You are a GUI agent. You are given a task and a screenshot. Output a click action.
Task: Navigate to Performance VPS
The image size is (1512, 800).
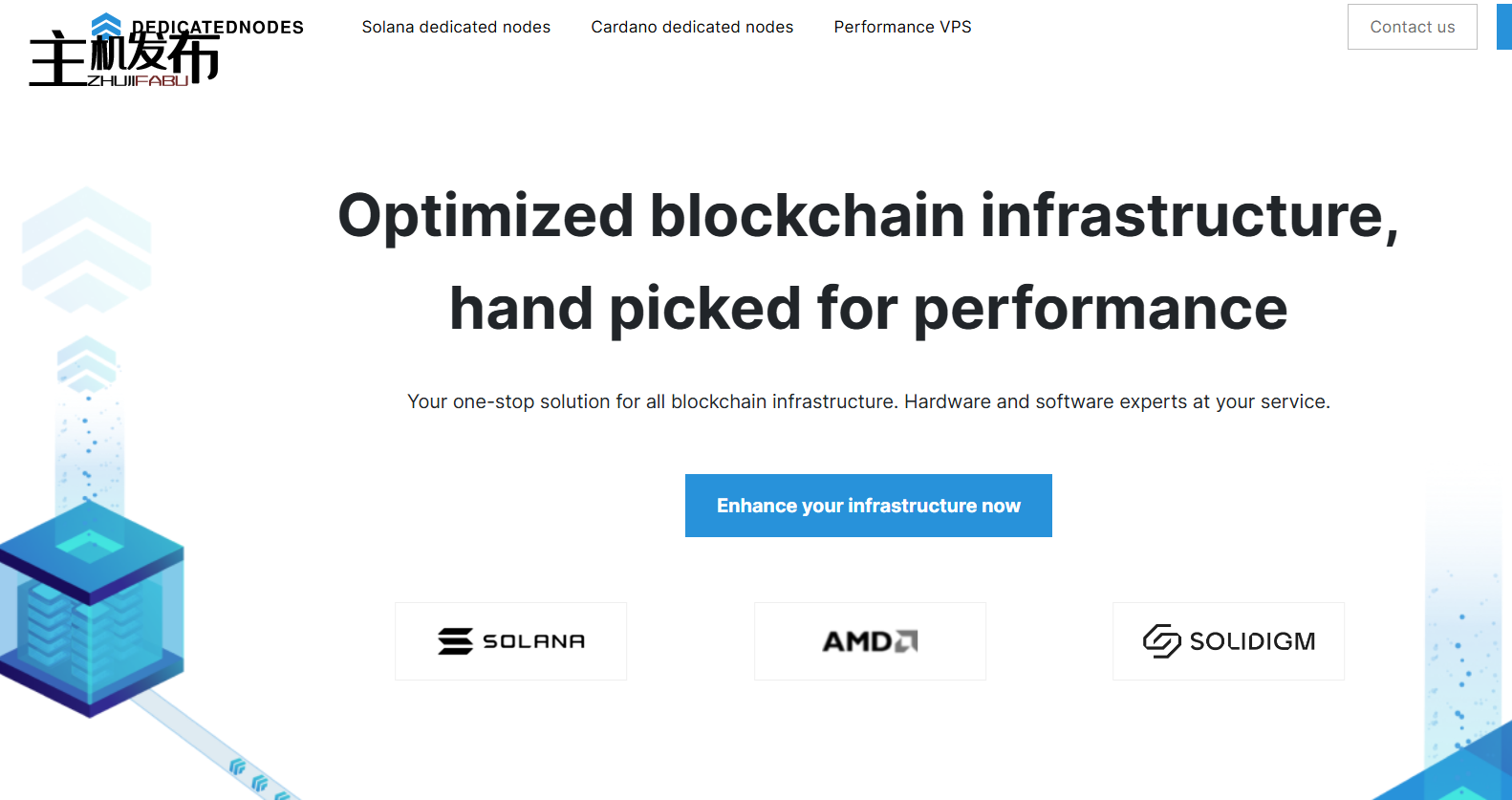tap(902, 27)
